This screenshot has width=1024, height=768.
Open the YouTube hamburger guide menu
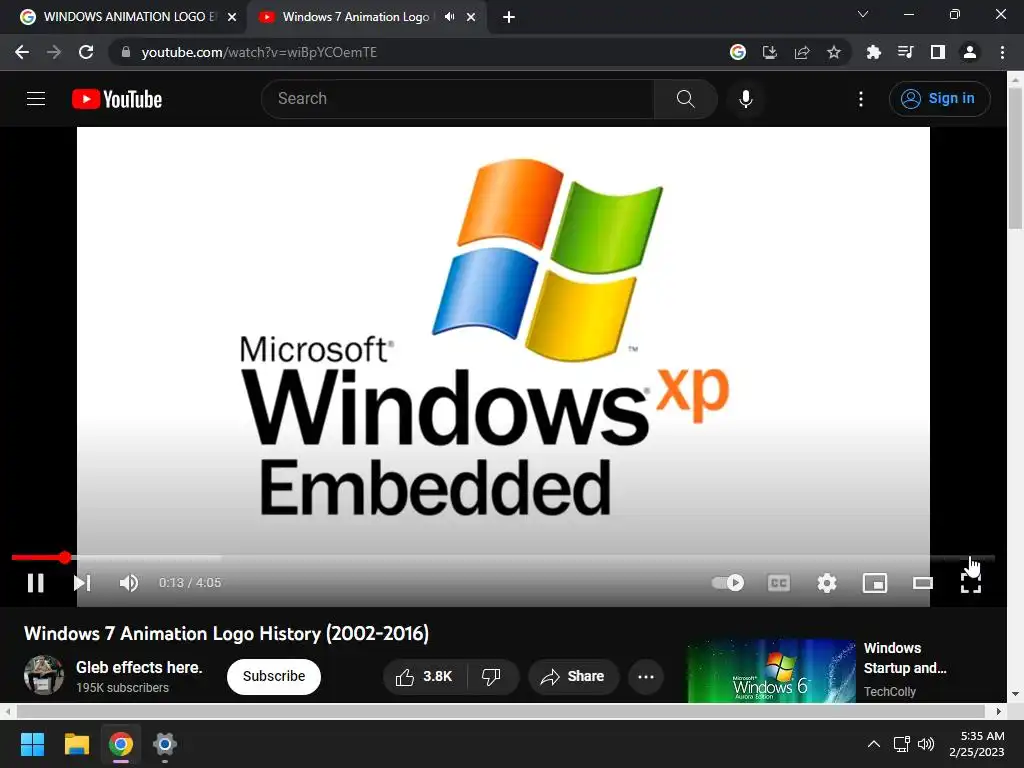pyautogui.click(x=36, y=99)
